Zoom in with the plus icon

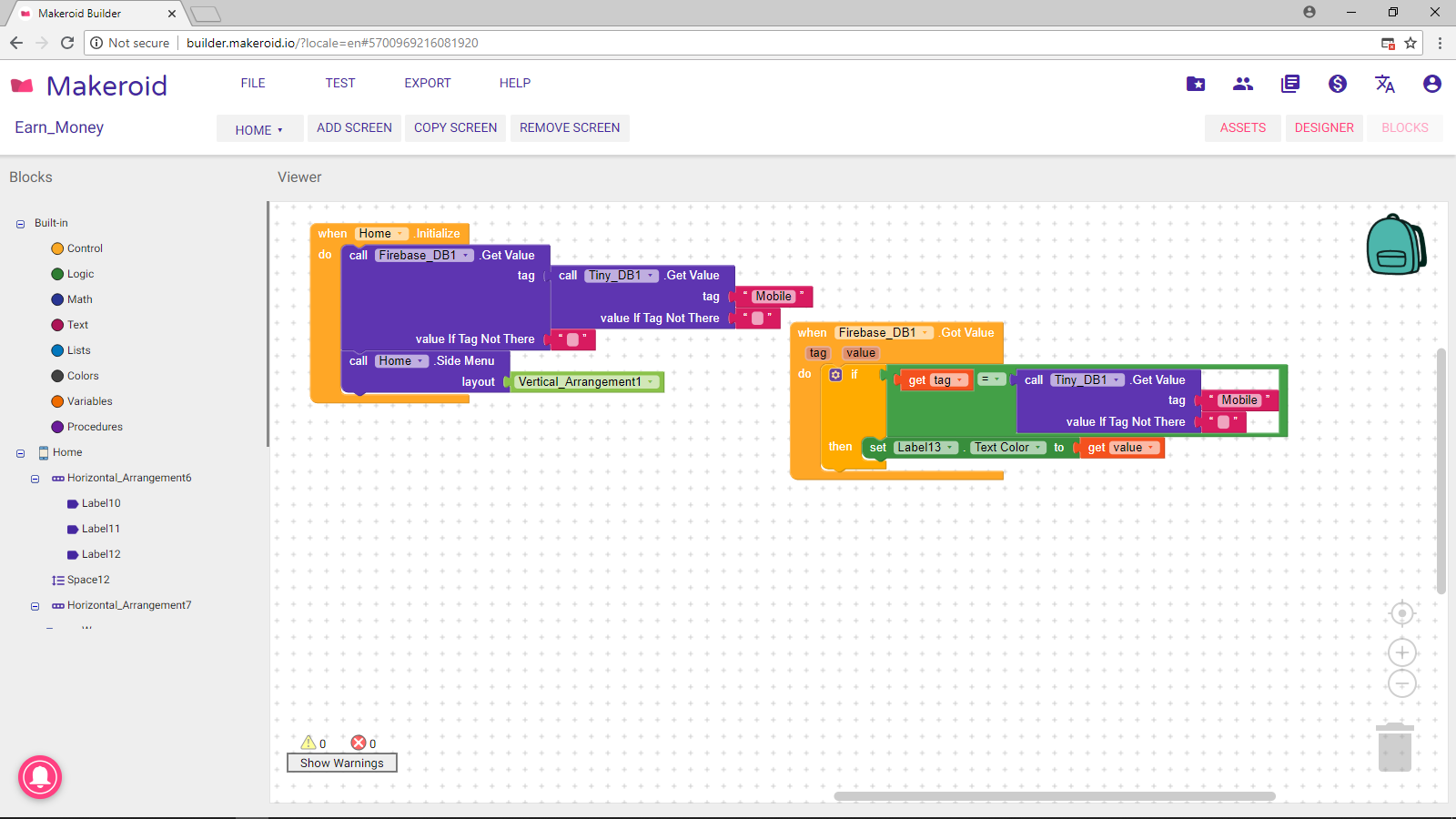pyautogui.click(x=1401, y=652)
